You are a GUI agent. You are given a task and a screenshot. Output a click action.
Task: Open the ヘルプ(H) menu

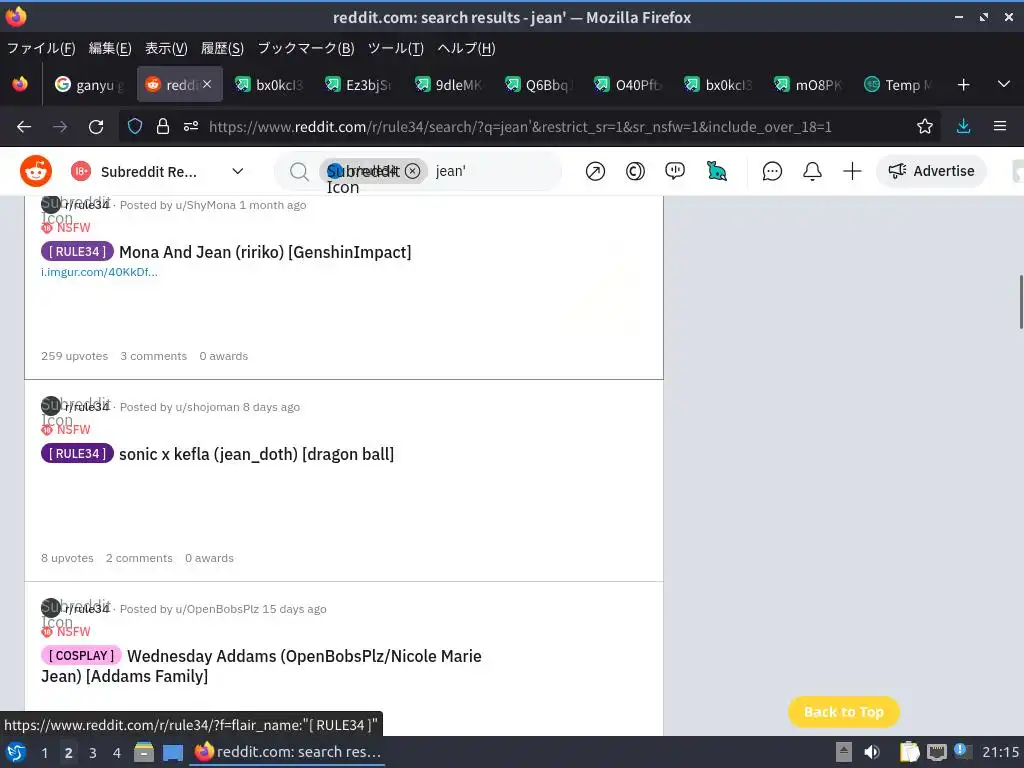tap(466, 48)
